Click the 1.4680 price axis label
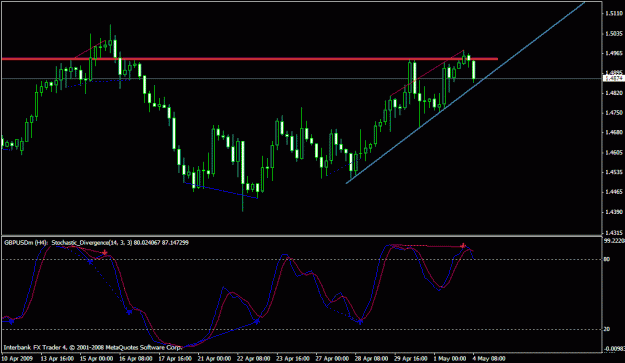 coord(614,132)
